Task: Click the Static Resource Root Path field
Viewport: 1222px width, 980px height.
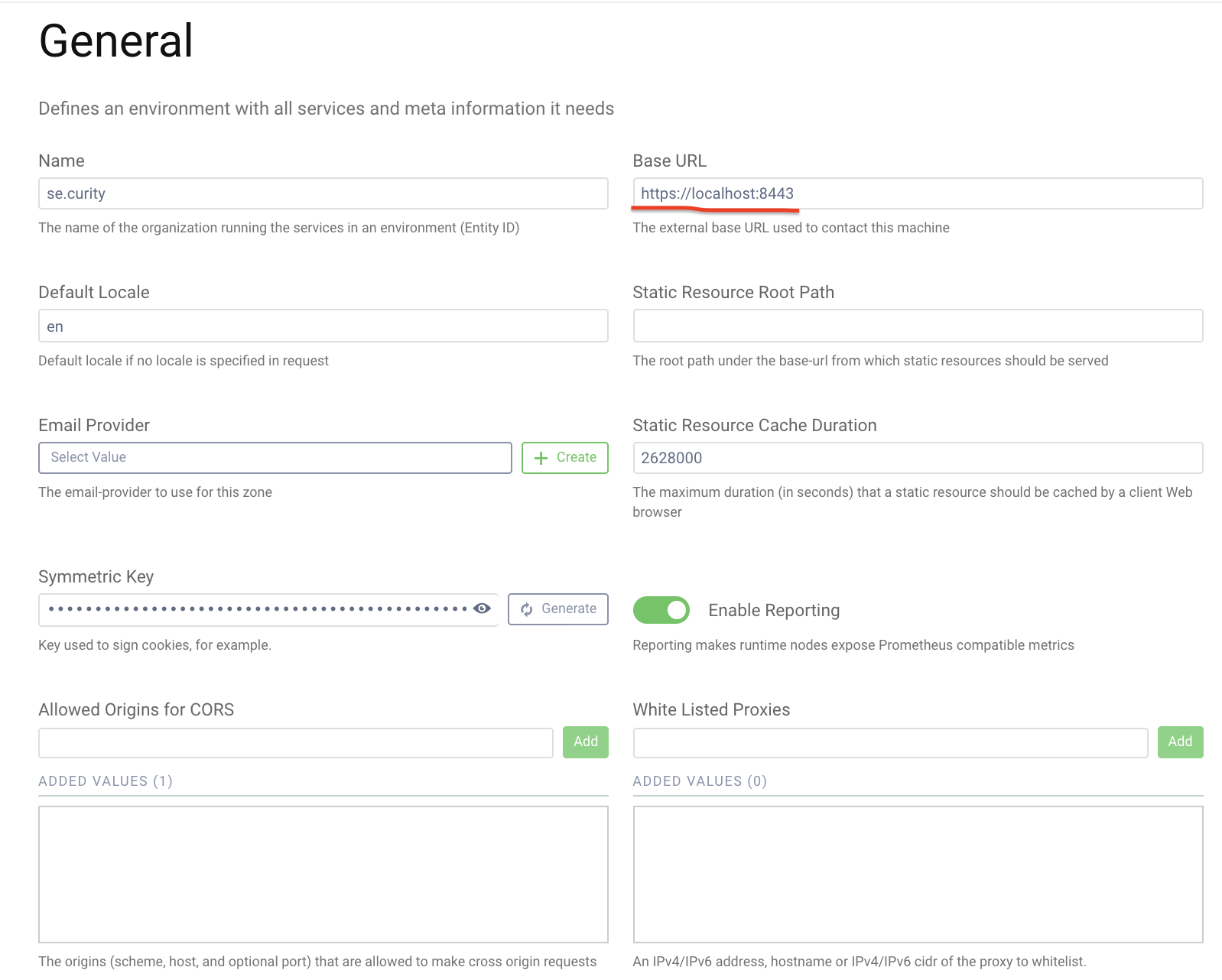Action: (x=918, y=326)
